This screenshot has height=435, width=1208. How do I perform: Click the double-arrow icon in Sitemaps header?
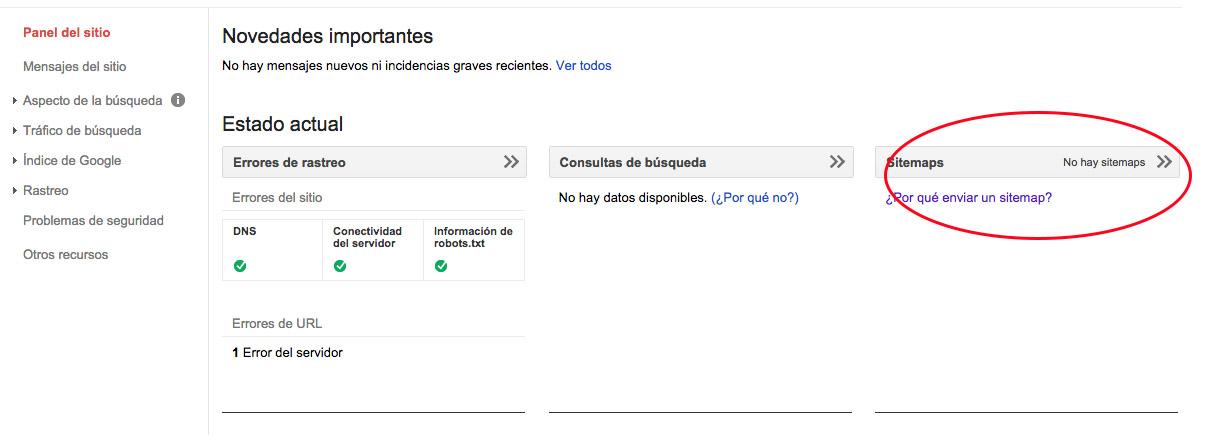(x=1163, y=162)
